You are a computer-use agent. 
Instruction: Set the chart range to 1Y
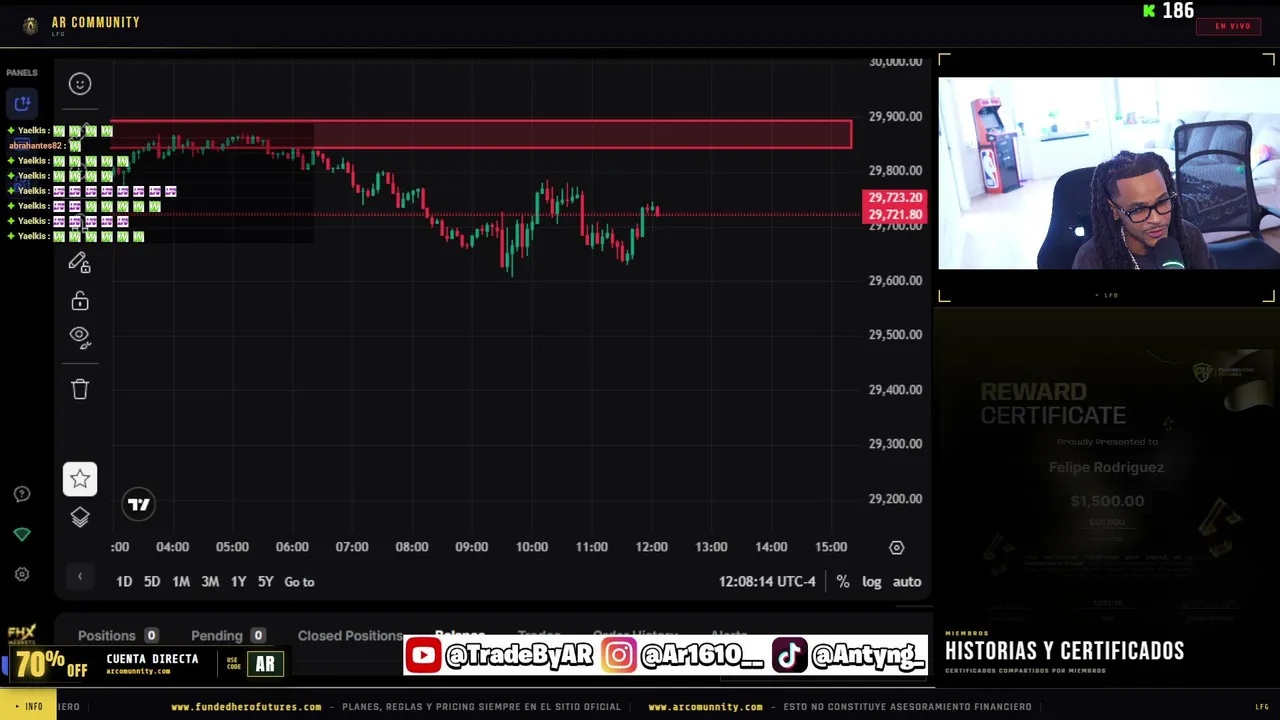[x=238, y=582]
